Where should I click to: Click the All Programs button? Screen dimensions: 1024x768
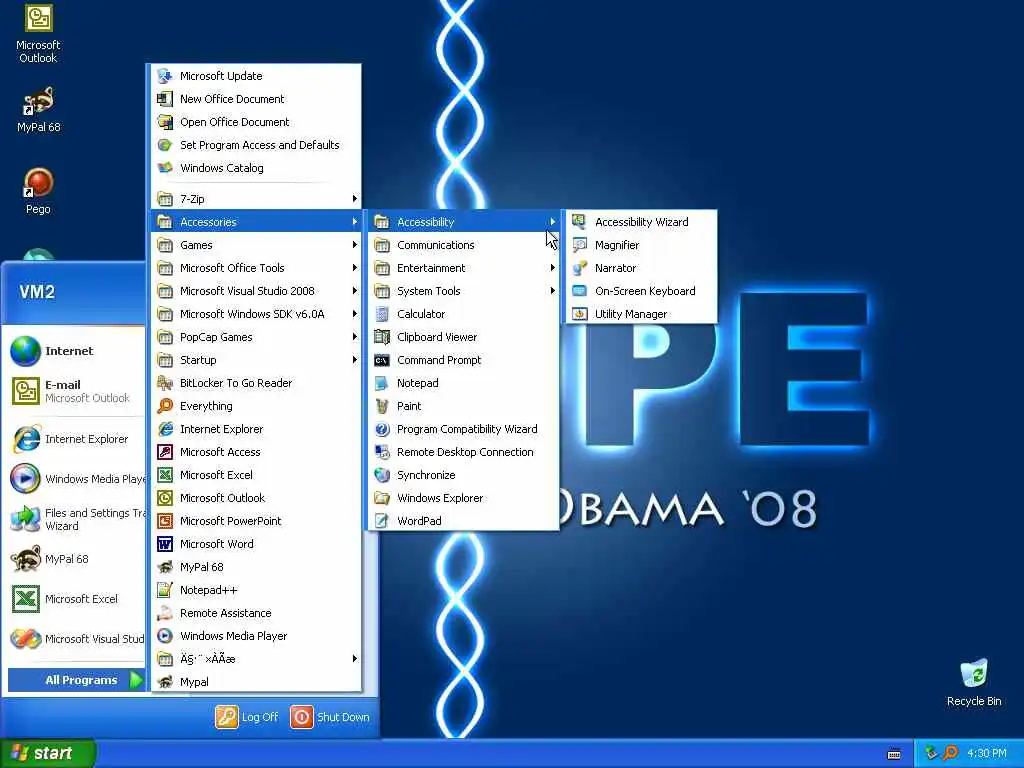click(x=75, y=680)
